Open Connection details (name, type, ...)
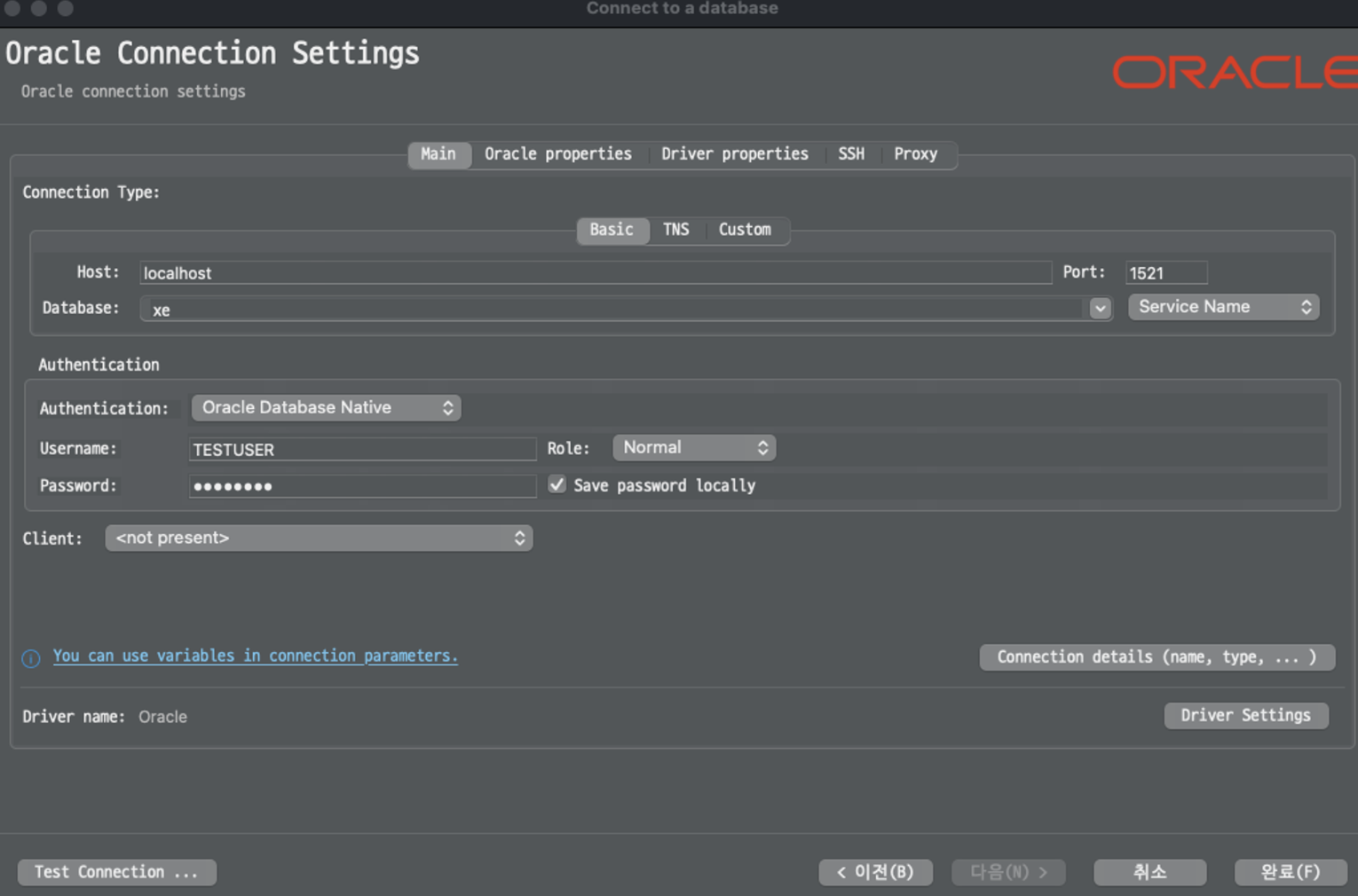 click(x=1157, y=657)
